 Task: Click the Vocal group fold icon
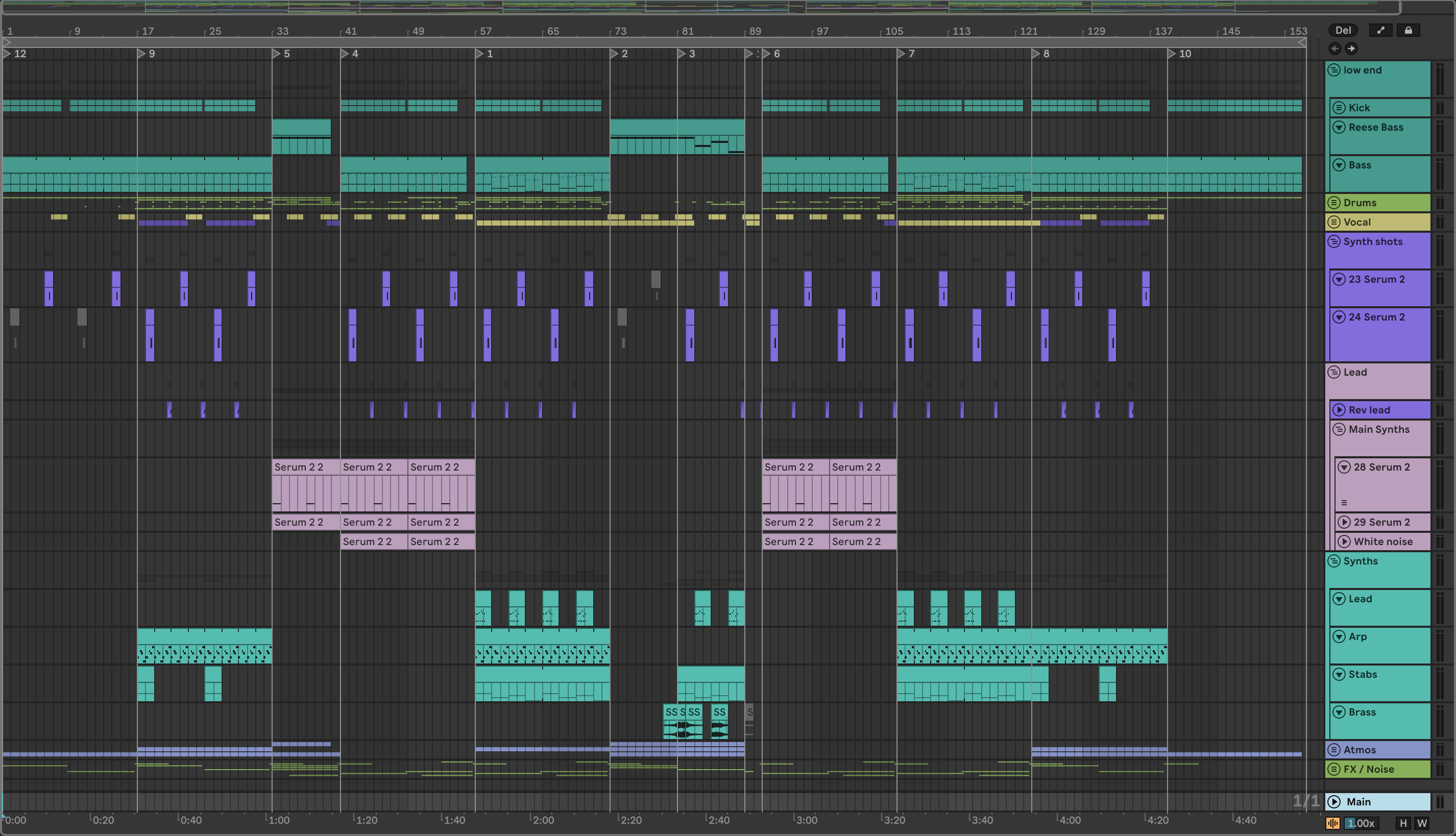pyautogui.click(x=1333, y=222)
